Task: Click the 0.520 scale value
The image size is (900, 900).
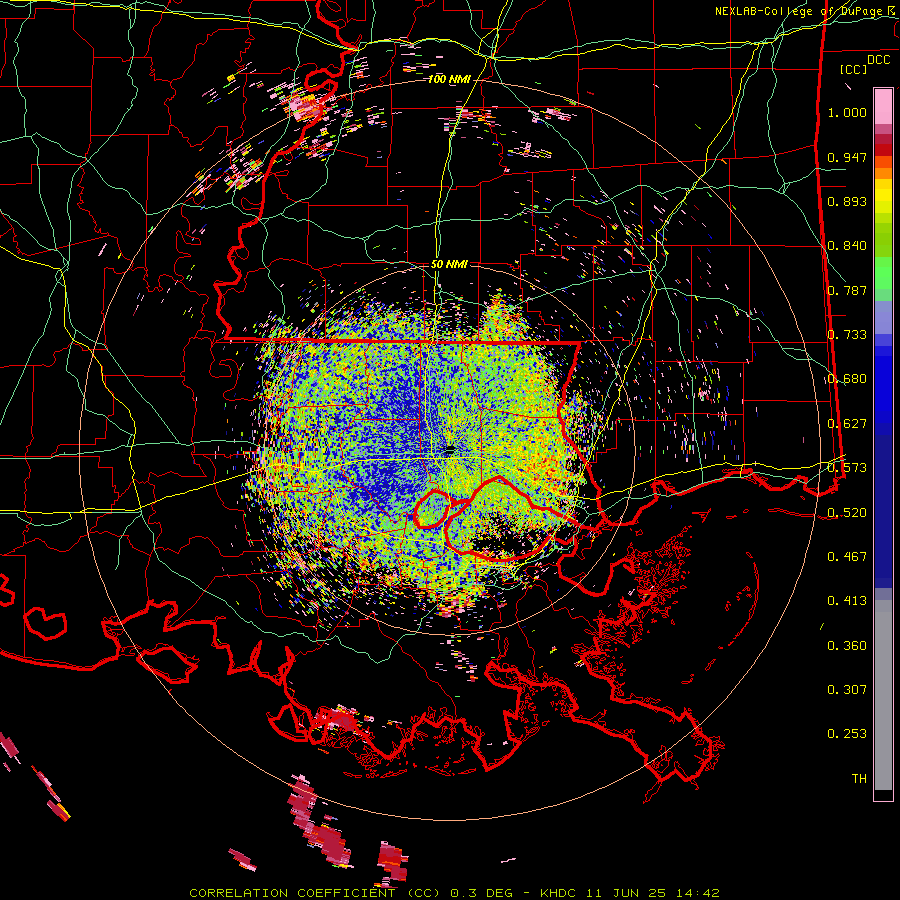Action: click(847, 513)
